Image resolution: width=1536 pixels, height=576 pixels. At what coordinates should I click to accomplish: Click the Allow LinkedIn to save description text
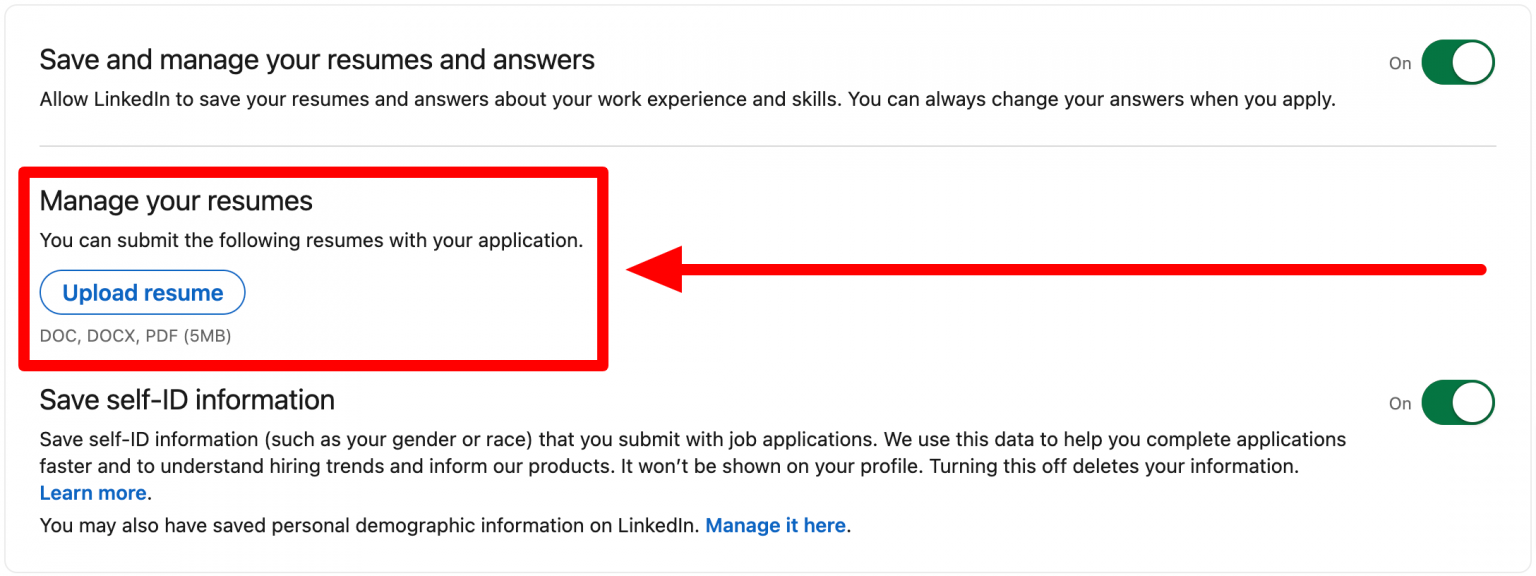tap(687, 100)
